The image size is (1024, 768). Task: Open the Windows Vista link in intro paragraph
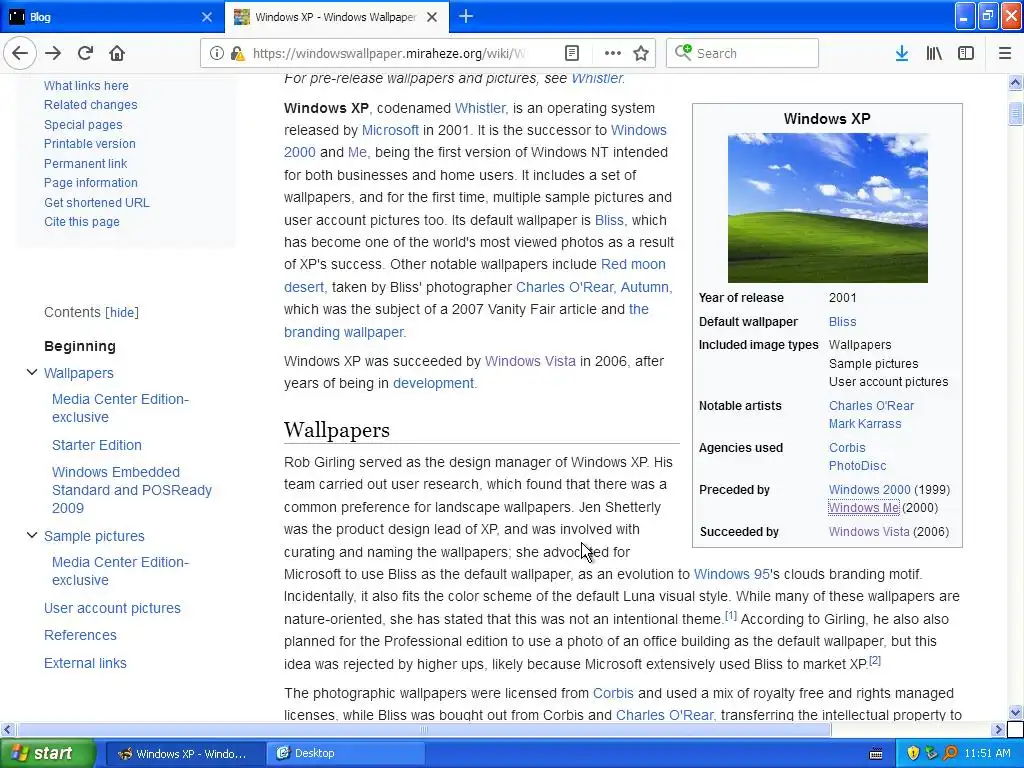point(530,361)
